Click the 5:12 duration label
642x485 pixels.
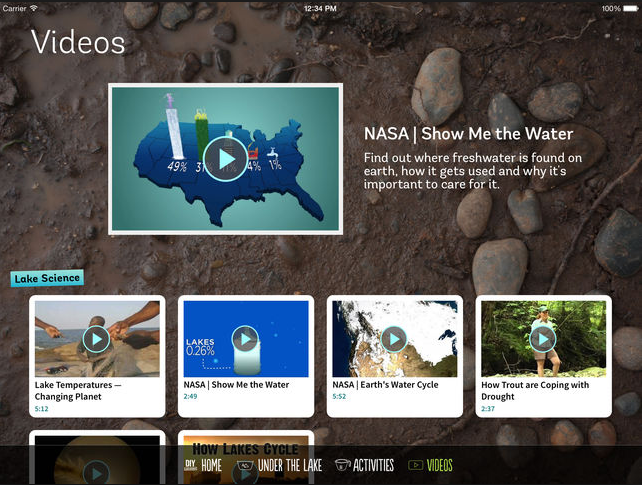(41, 408)
